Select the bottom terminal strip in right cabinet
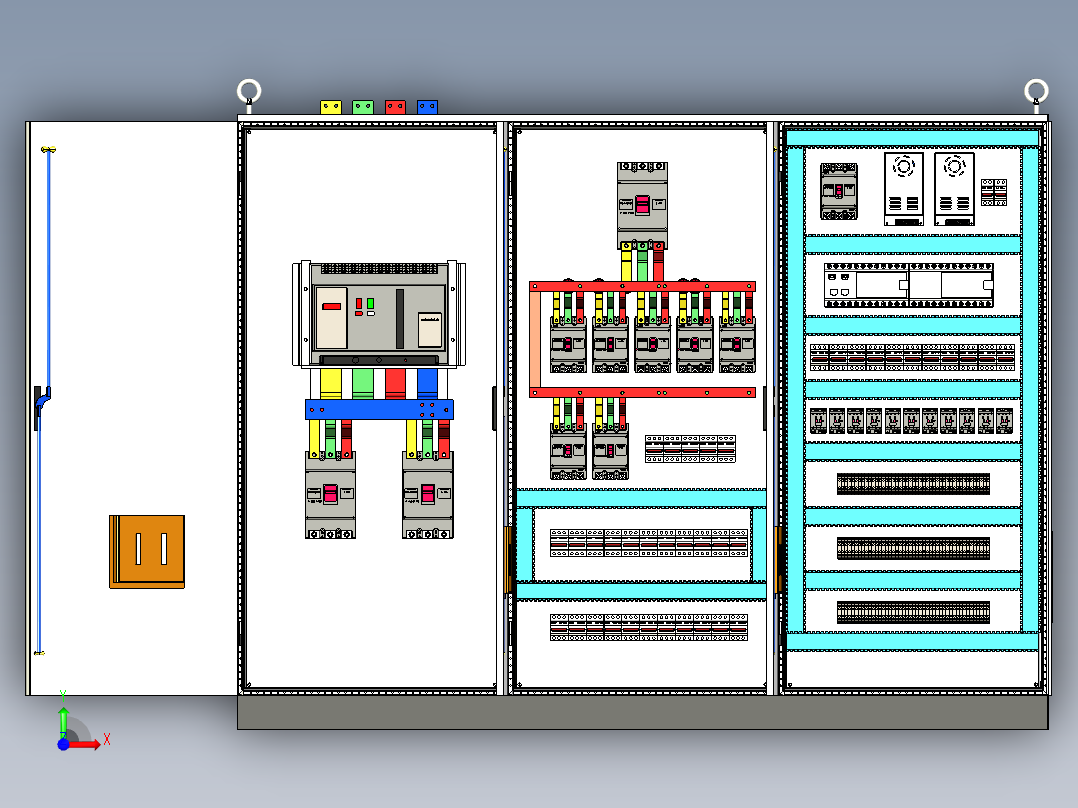This screenshot has width=1078, height=808. click(x=913, y=612)
